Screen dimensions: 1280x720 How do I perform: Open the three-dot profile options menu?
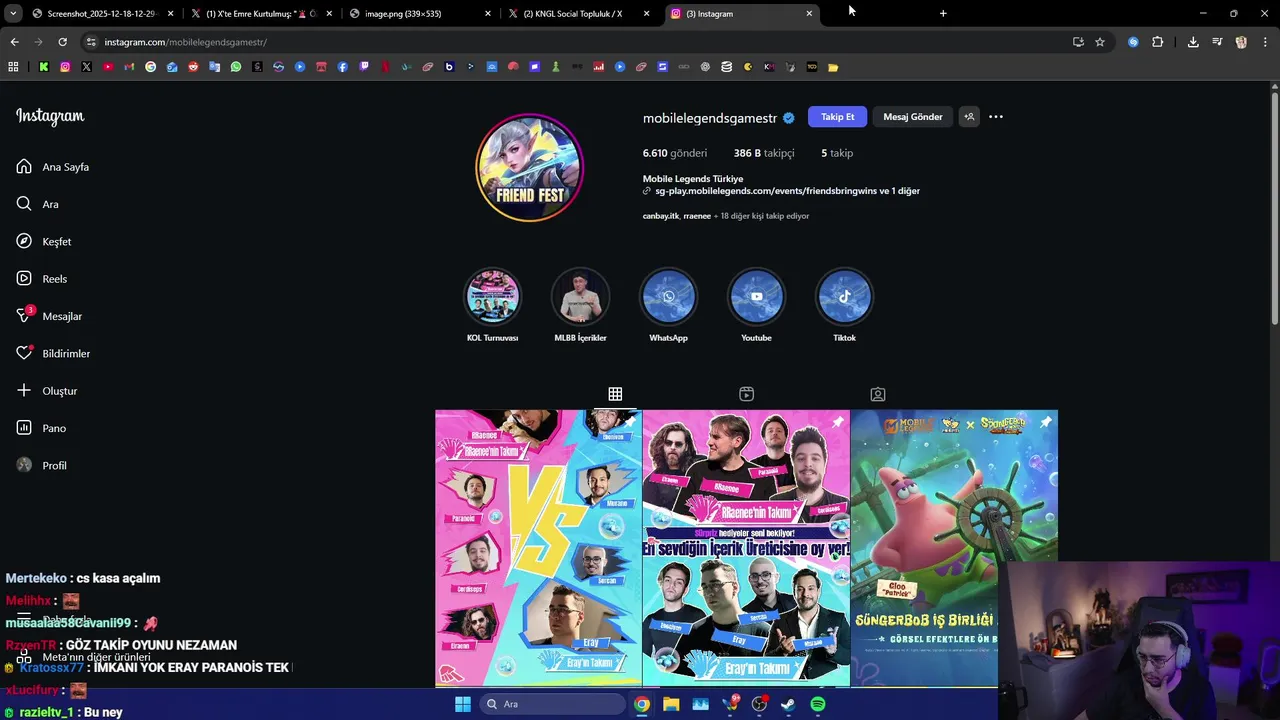[996, 117]
